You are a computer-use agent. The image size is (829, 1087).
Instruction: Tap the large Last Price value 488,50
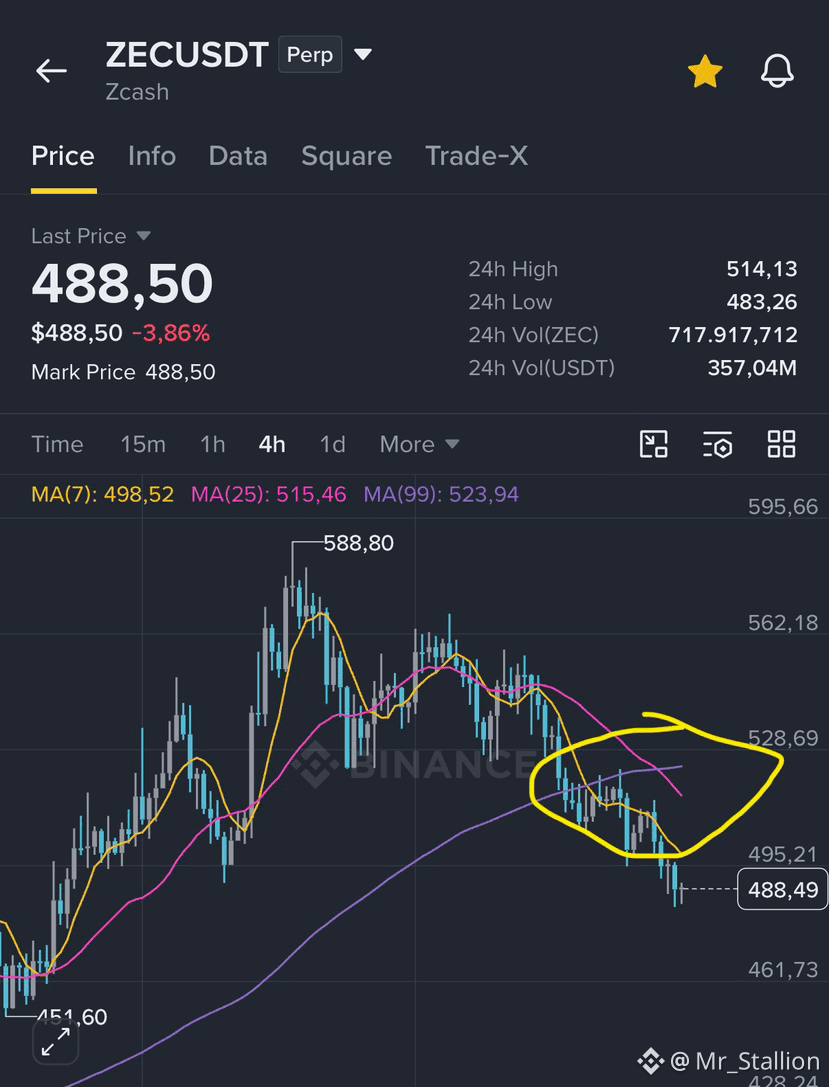pyautogui.click(x=122, y=284)
